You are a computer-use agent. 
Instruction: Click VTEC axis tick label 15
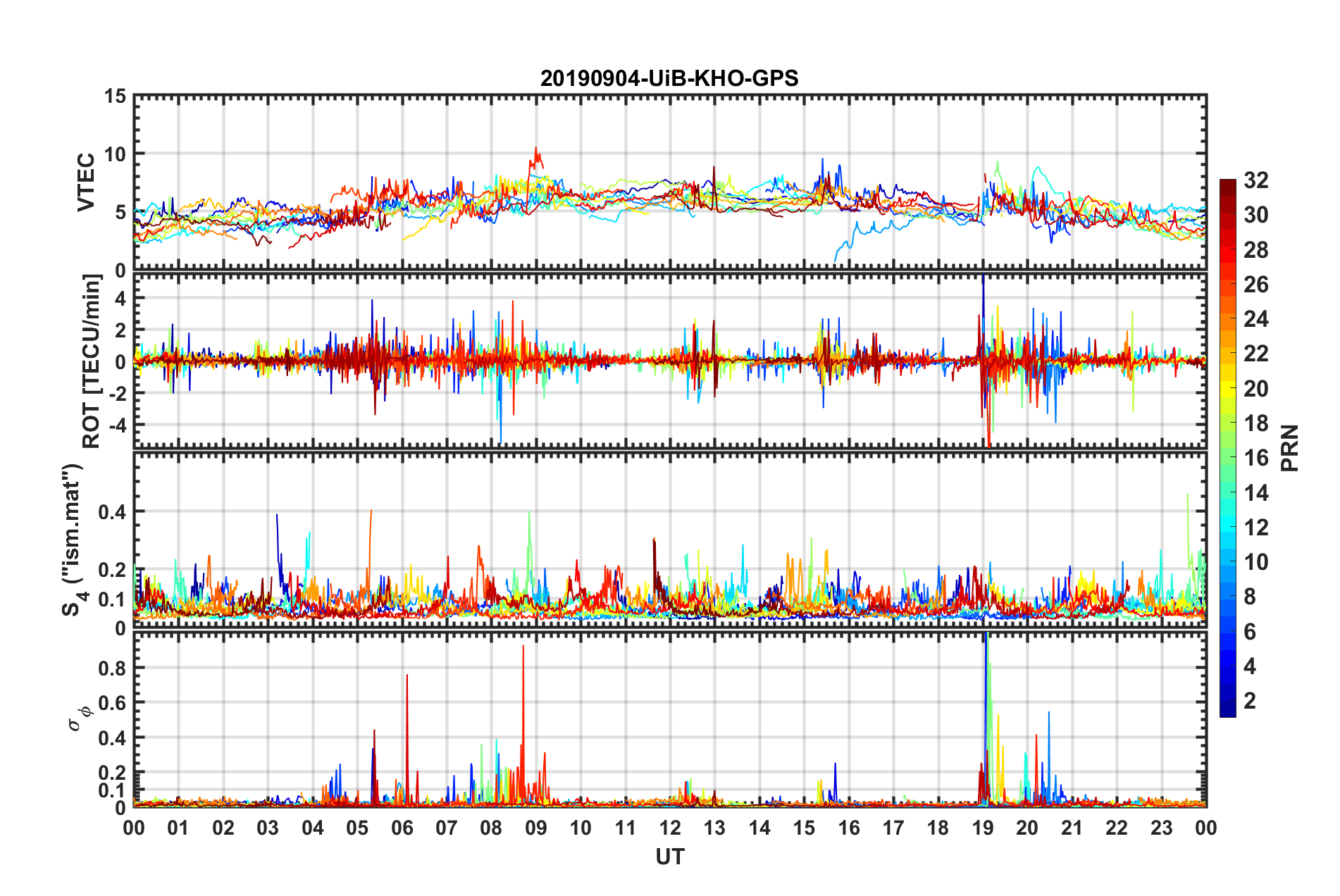point(115,96)
